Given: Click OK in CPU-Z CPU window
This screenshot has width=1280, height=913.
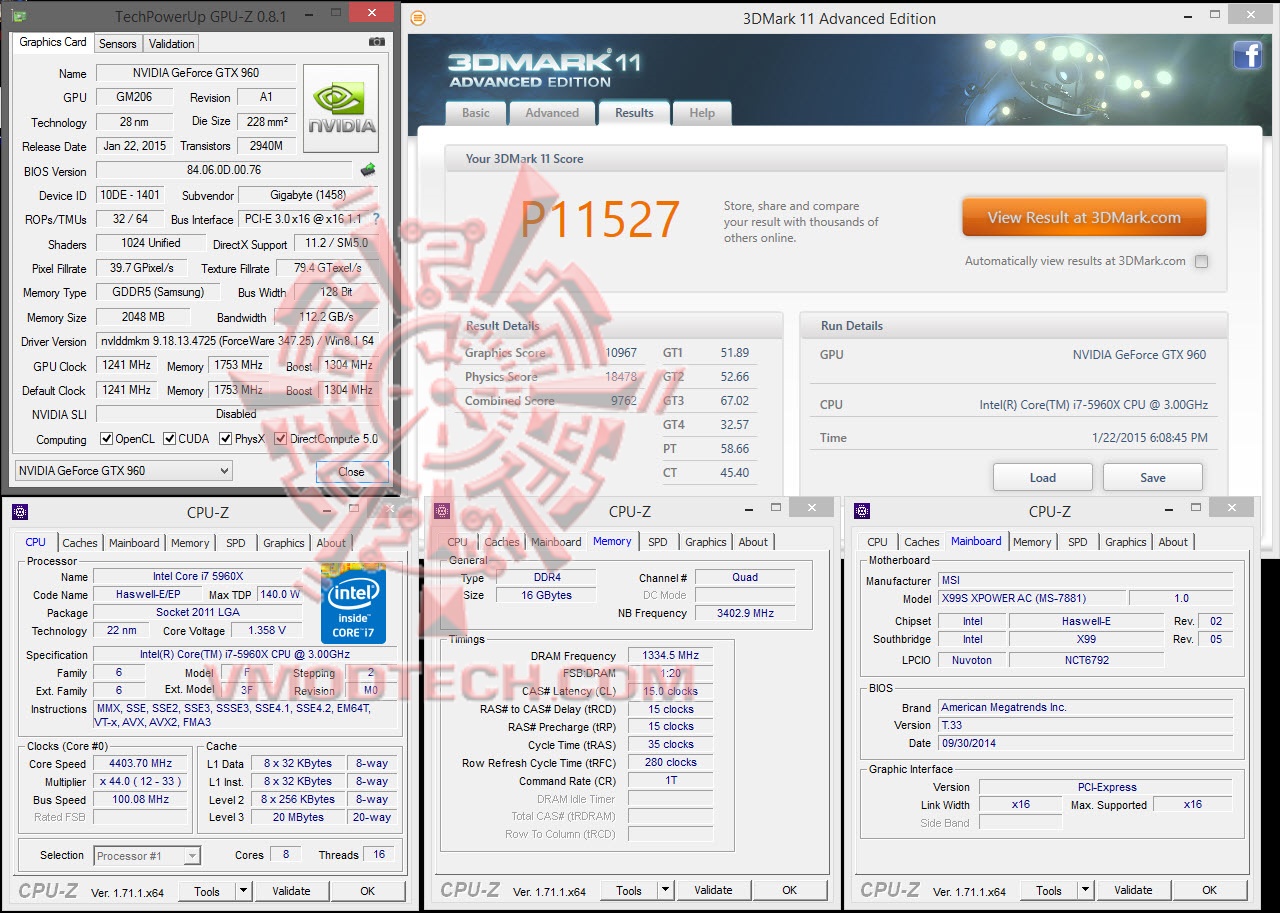Looking at the screenshot, I should click(368, 891).
